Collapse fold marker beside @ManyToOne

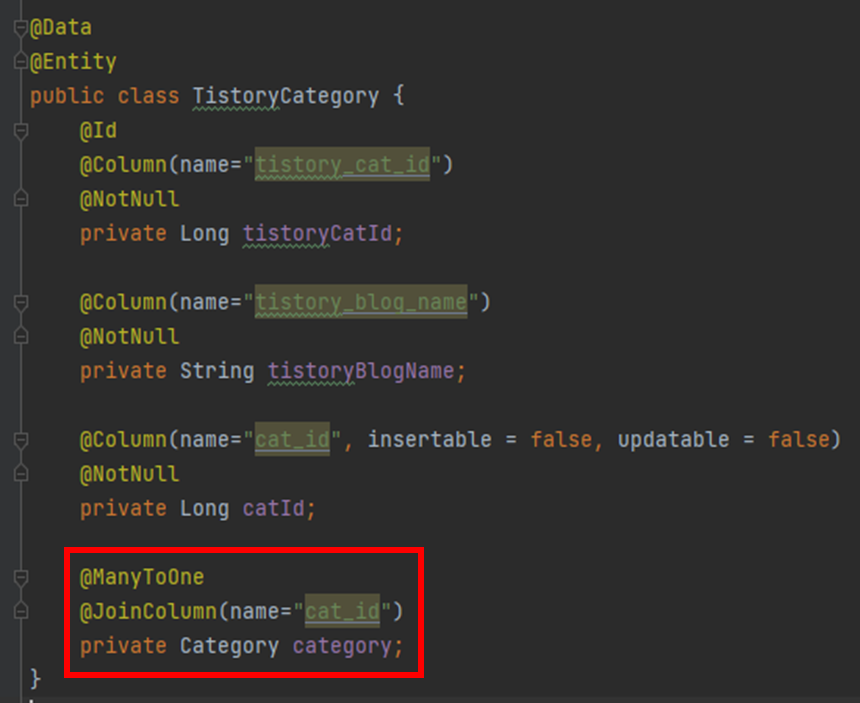click(21, 577)
